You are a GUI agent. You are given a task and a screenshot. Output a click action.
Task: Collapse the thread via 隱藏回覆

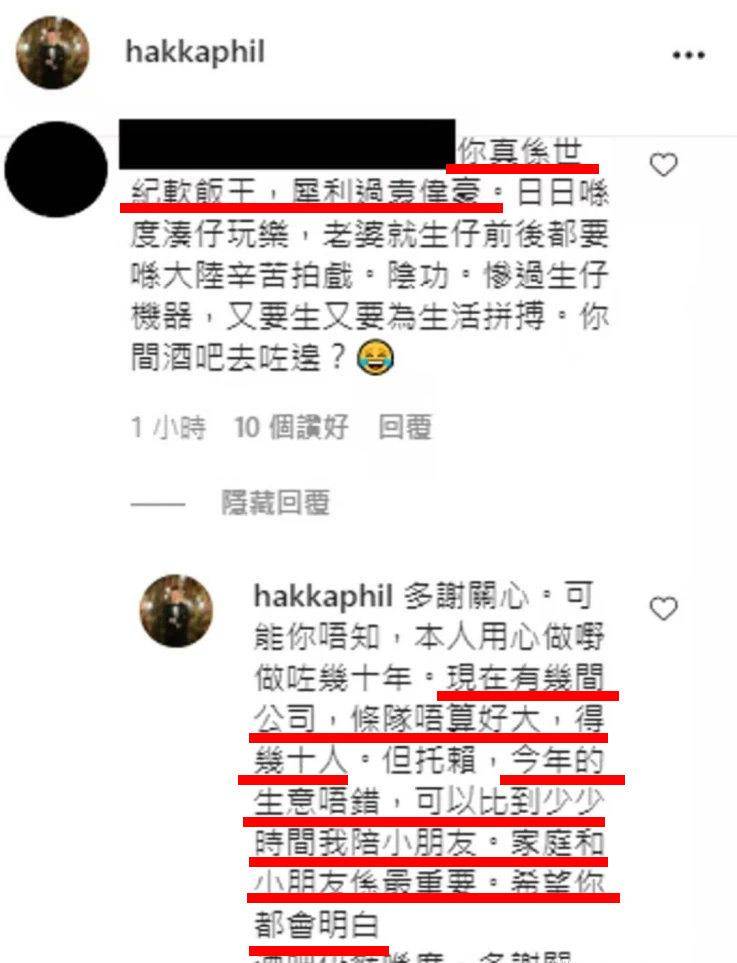(275, 503)
